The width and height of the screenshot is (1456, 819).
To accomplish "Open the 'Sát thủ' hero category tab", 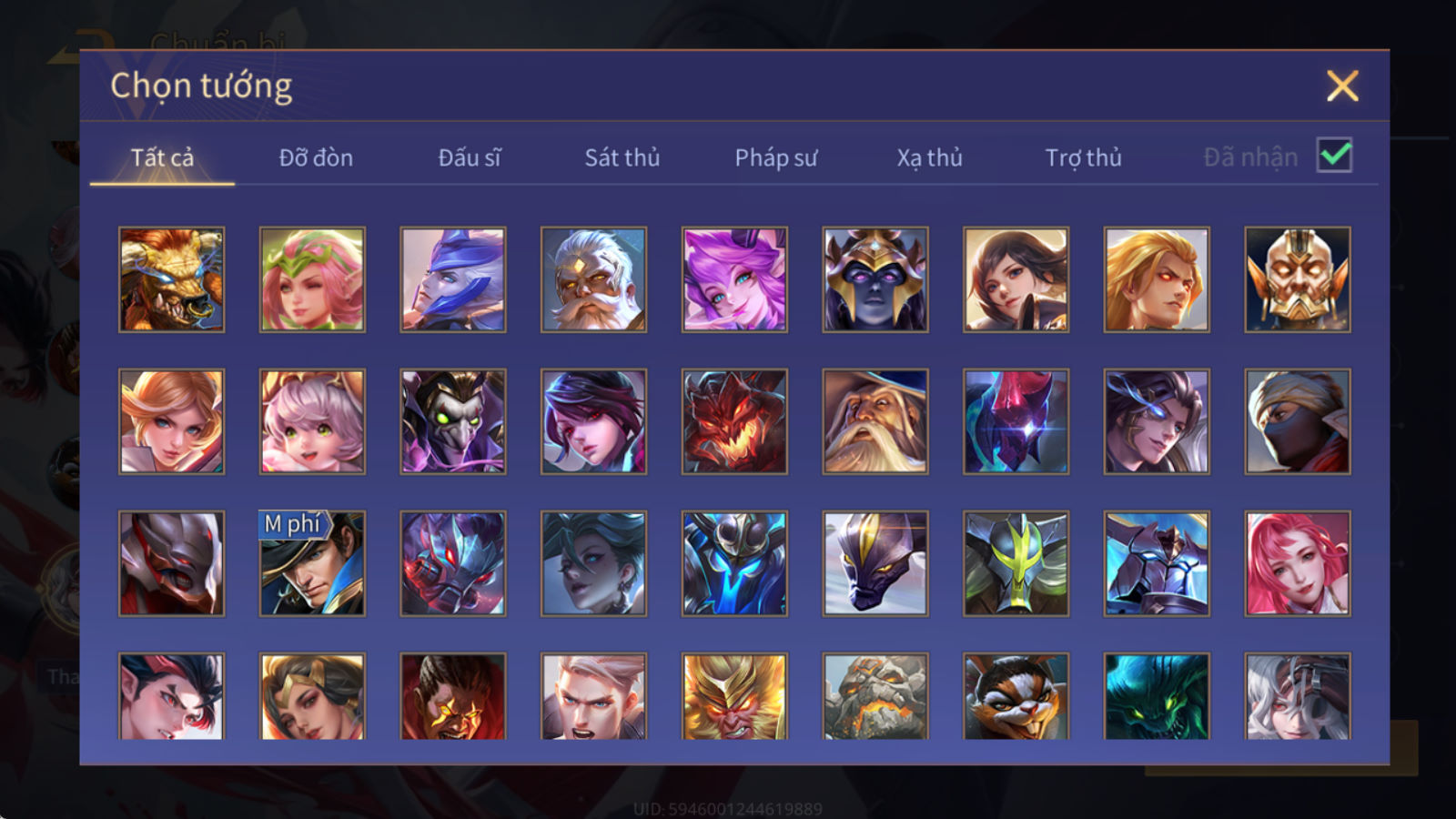I will coord(622,157).
